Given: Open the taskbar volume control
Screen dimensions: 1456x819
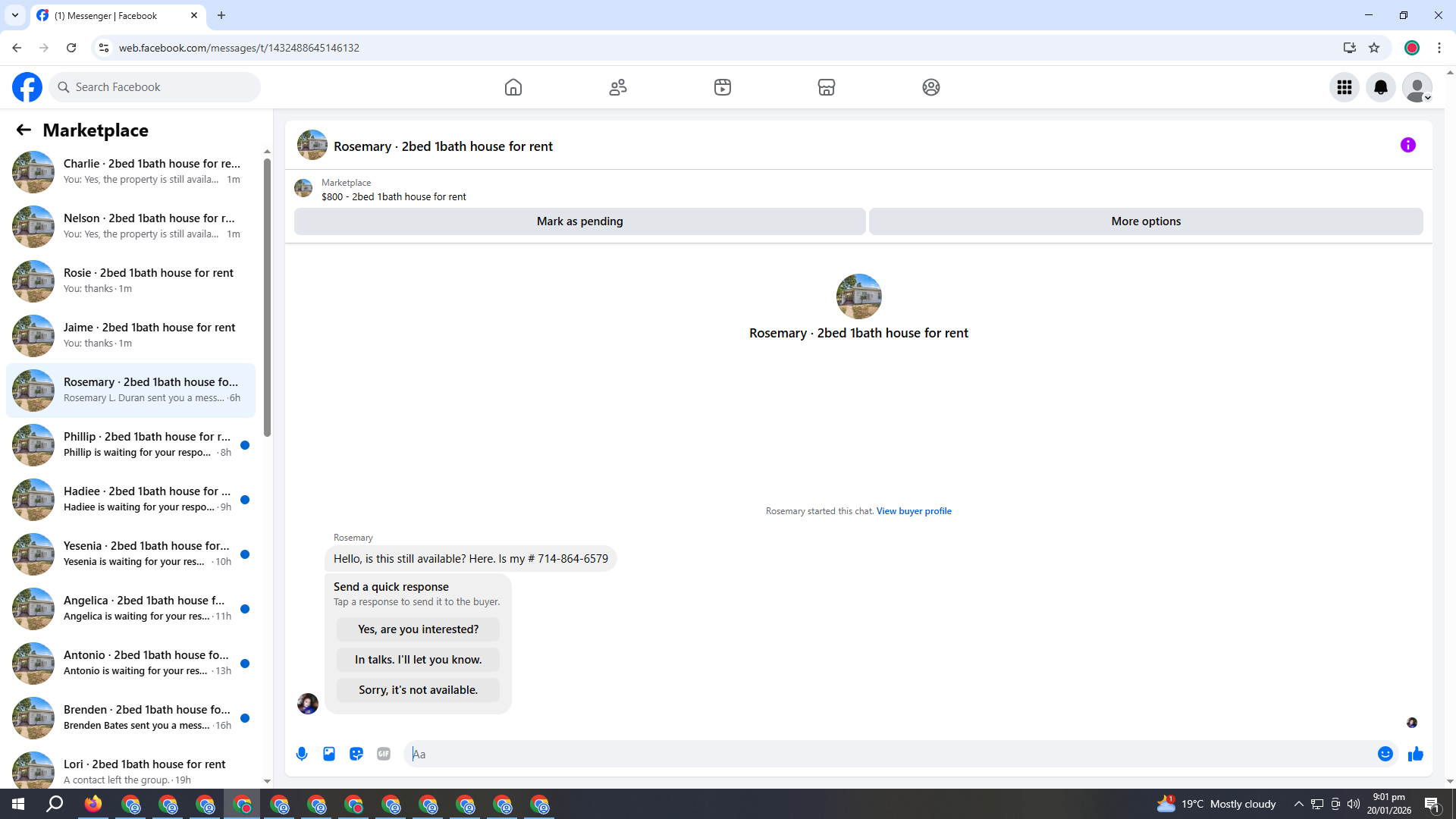Looking at the screenshot, I should [x=1354, y=804].
